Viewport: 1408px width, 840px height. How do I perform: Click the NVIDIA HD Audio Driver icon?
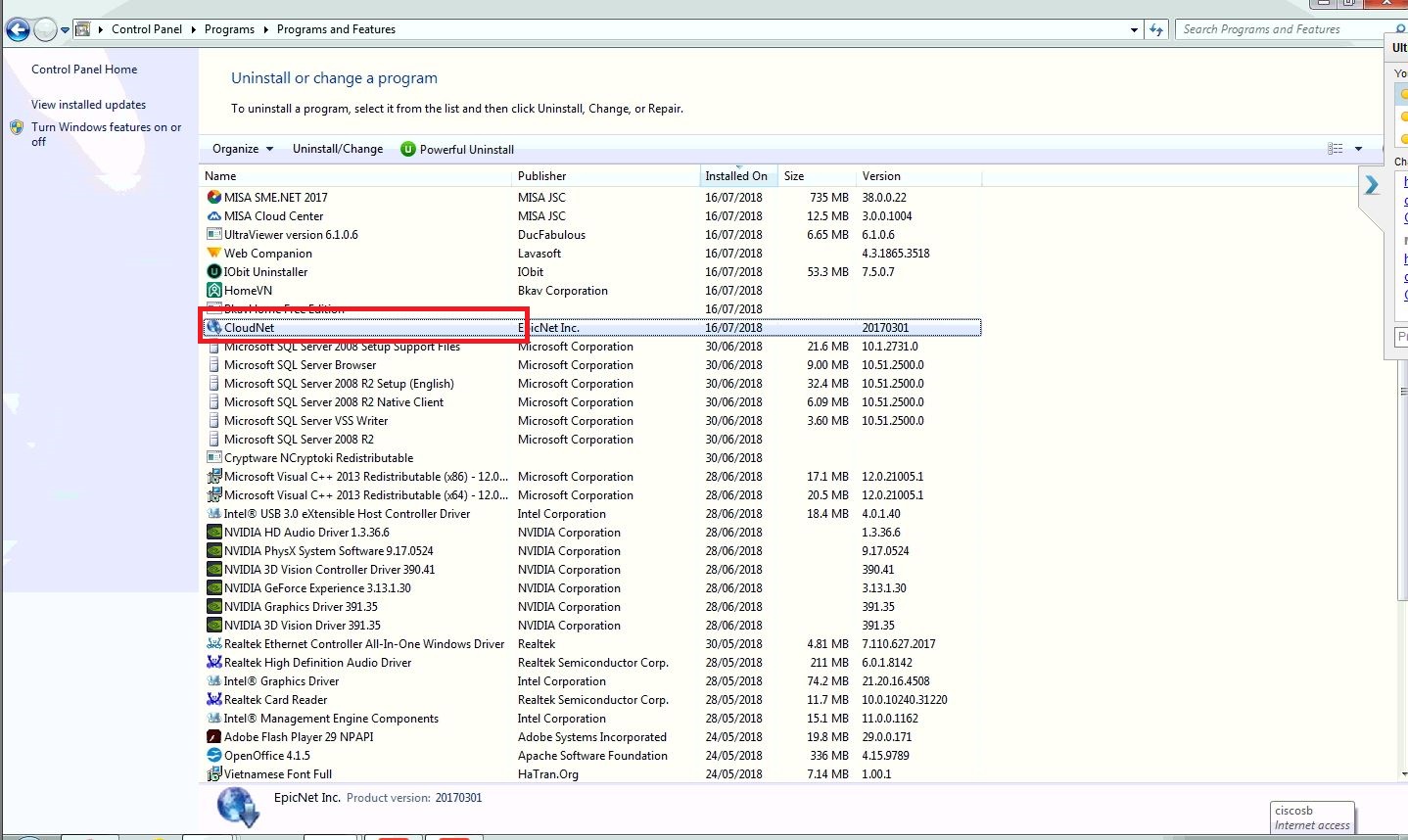214,532
